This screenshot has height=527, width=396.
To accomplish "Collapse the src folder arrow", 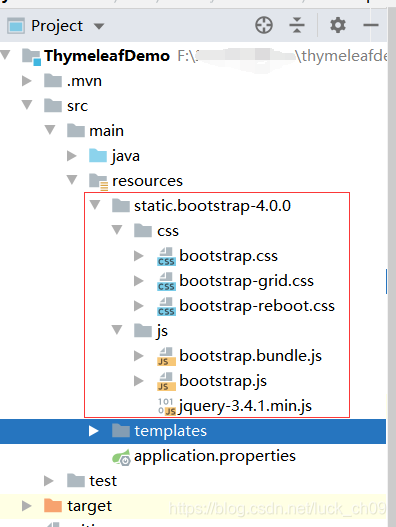I will point(27,105).
